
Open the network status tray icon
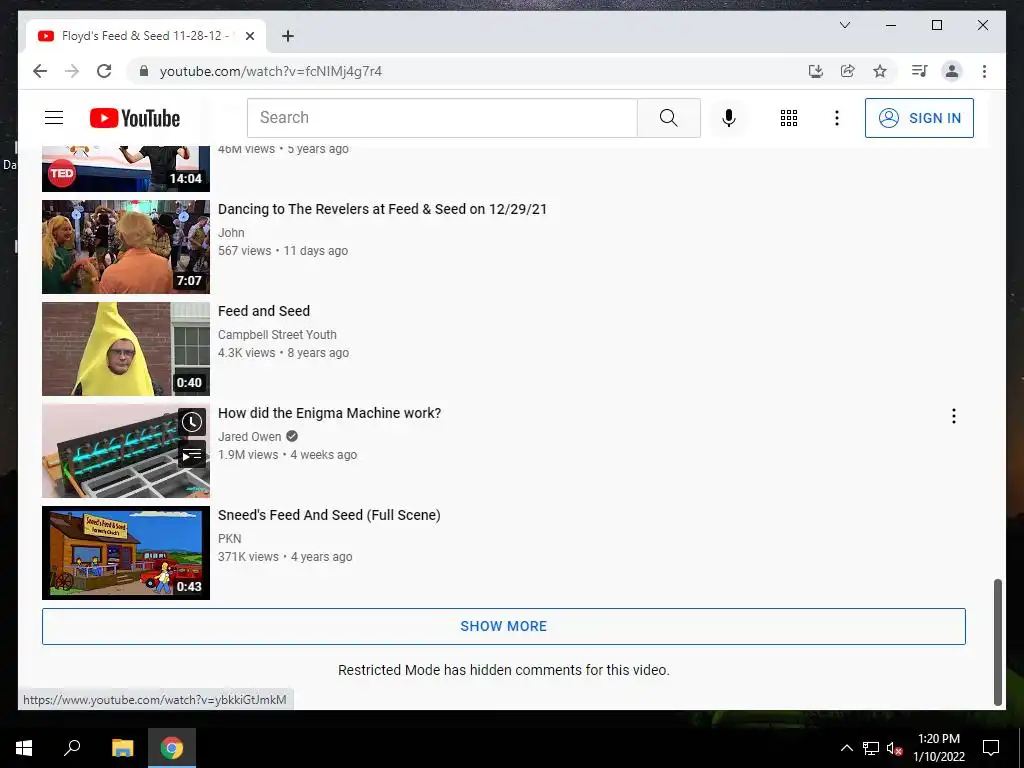point(871,748)
